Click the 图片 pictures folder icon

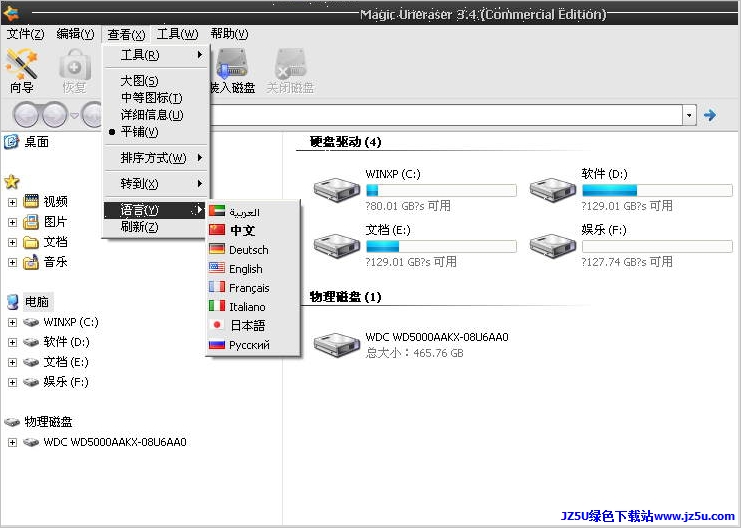click(31, 222)
